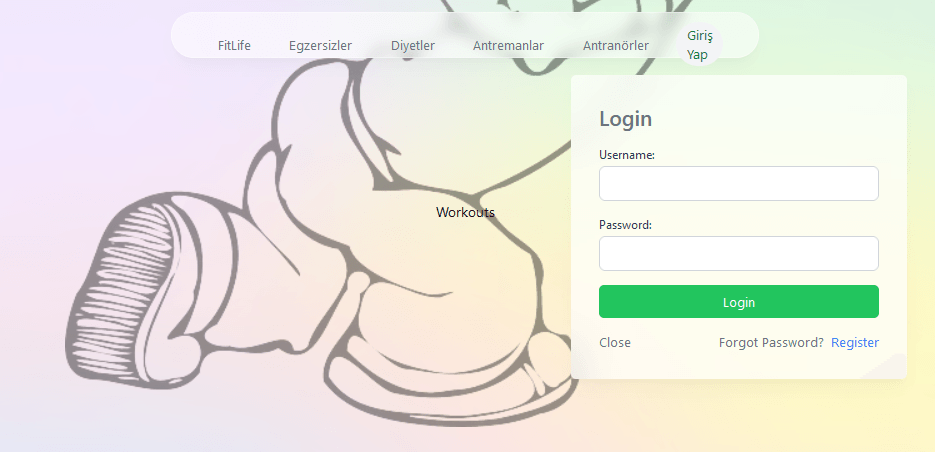The width and height of the screenshot is (935, 452).
Task: Go to the Egzersizler page
Action: point(320,46)
